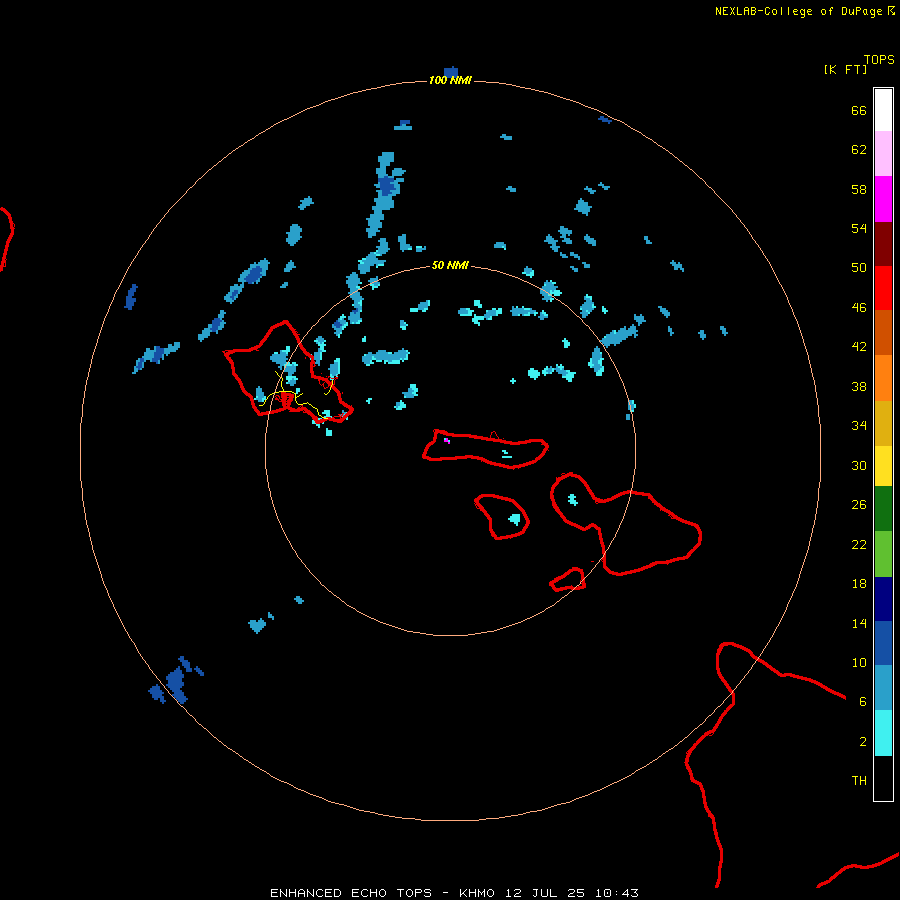Click the legend value 14
900x900 pixels.
[859, 623]
